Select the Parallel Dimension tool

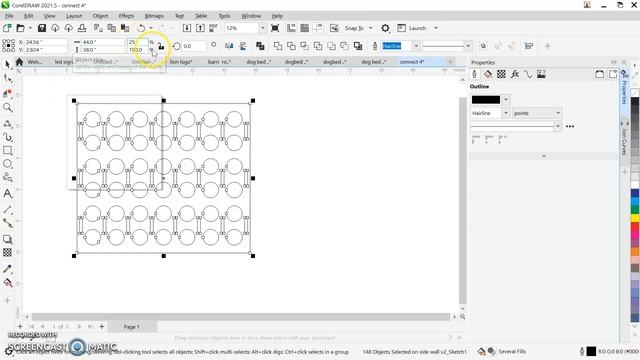pyautogui.click(x=7, y=209)
